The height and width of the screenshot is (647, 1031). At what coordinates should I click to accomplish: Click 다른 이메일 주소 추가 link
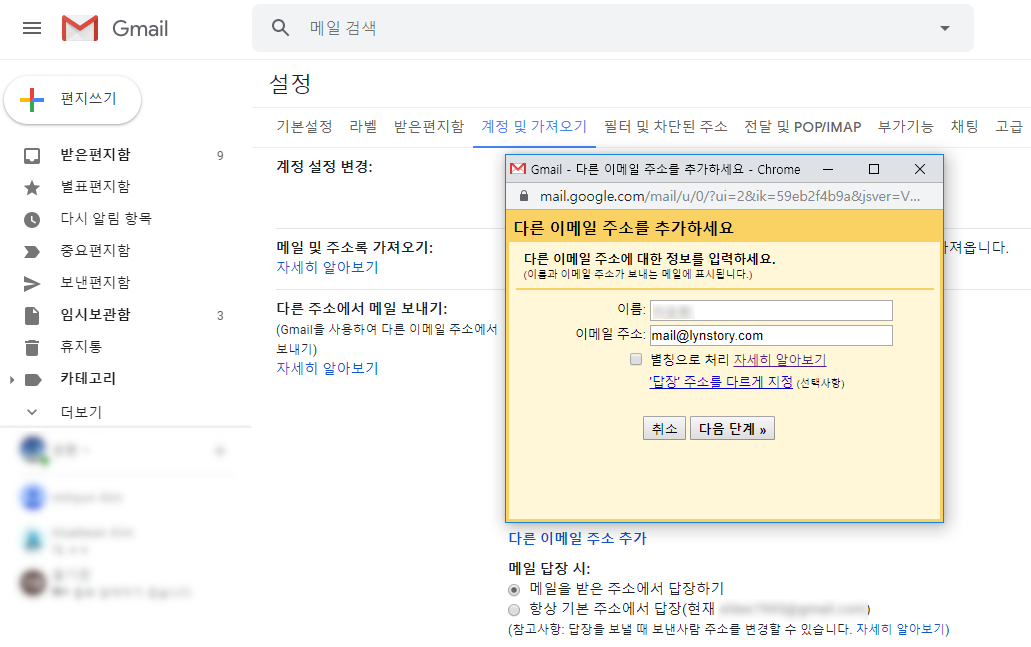click(x=577, y=539)
